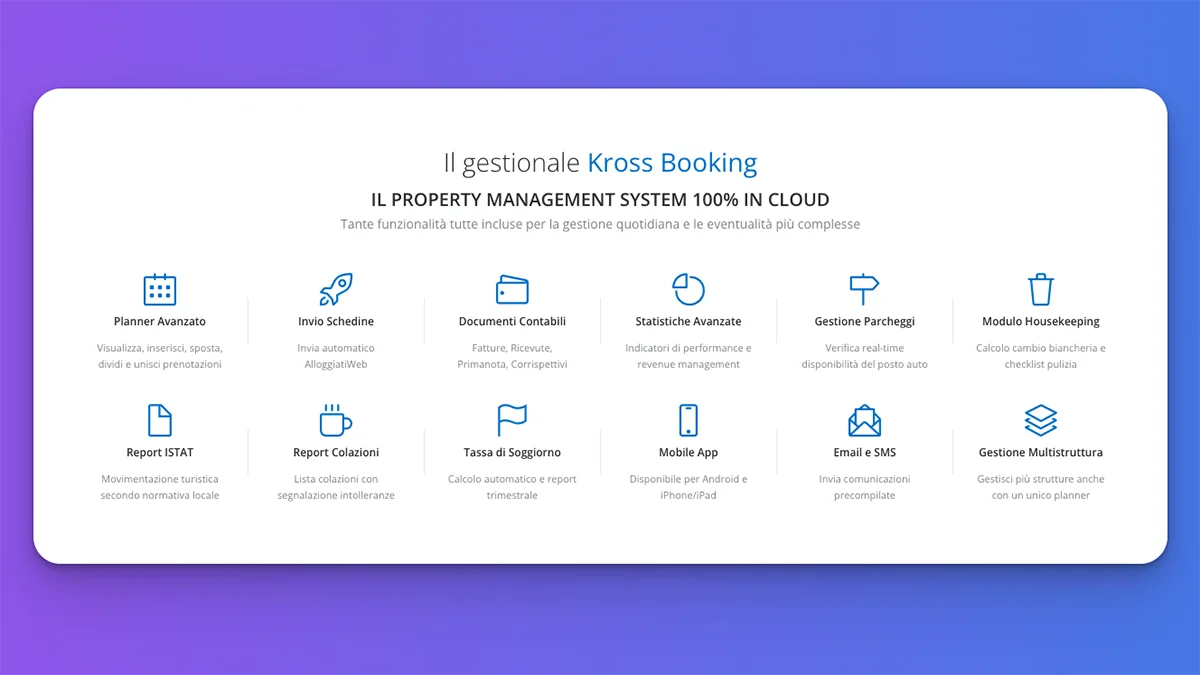The image size is (1200, 675).
Task: Click the Modulo Housekeeping trash bin icon
Action: click(x=1041, y=289)
